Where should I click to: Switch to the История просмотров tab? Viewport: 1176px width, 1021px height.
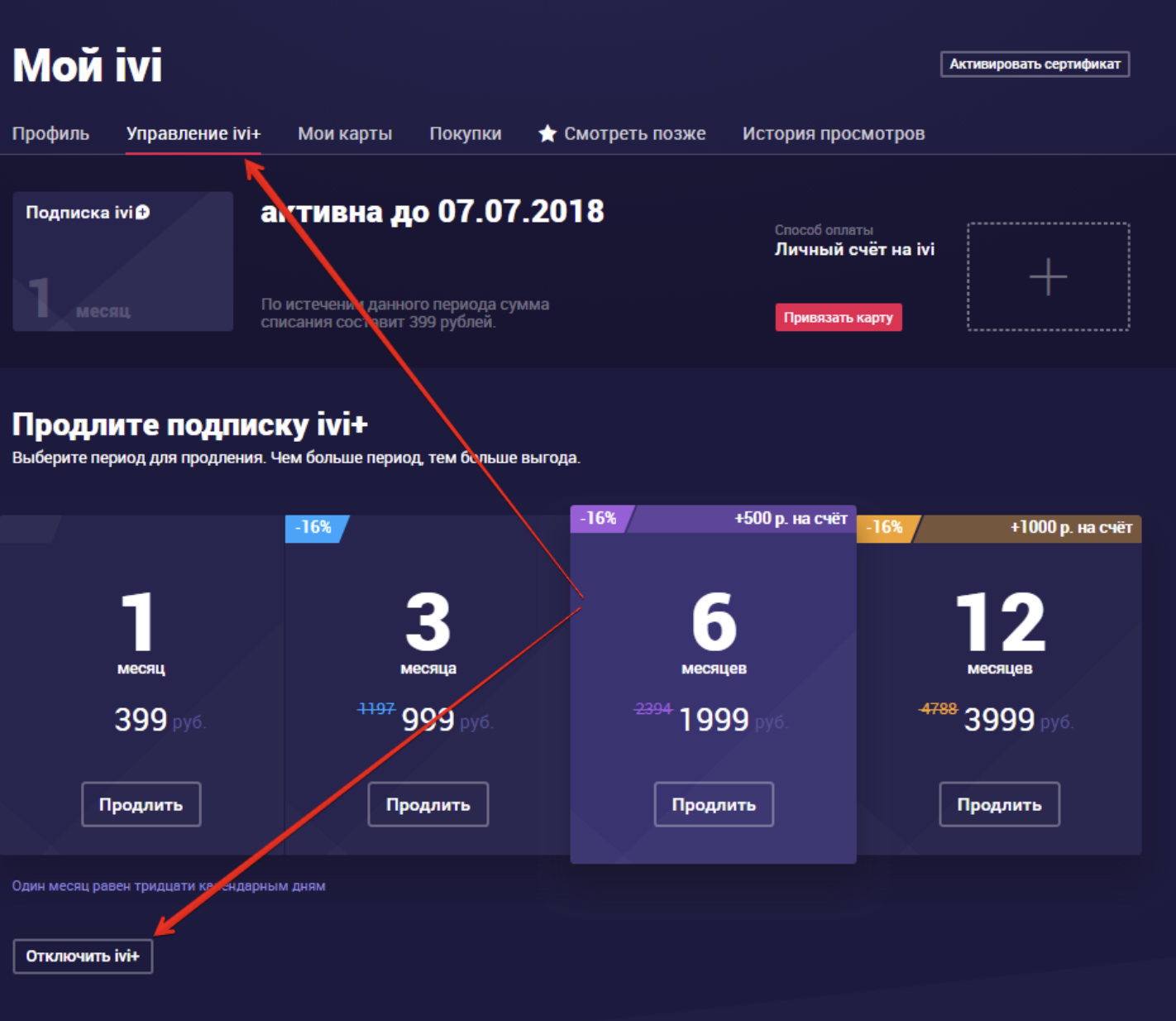(x=834, y=133)
